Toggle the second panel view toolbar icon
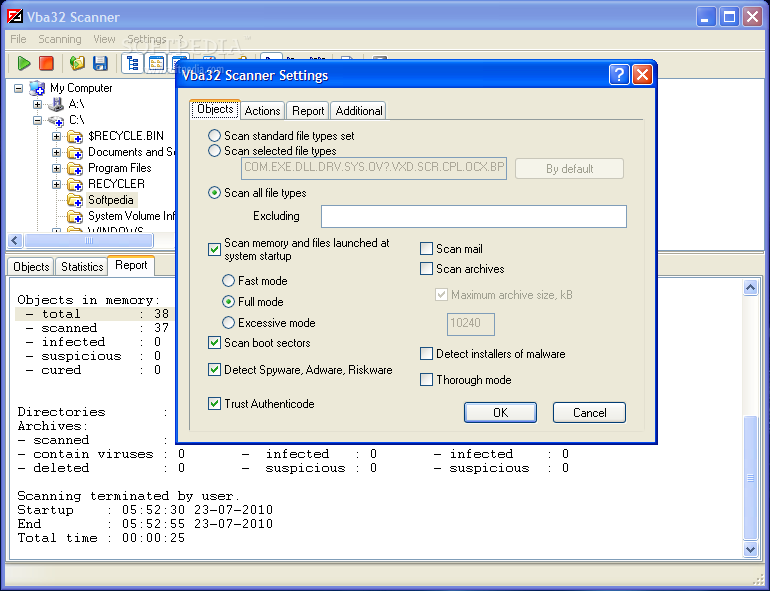770x591 pixels. click(156, 63)
